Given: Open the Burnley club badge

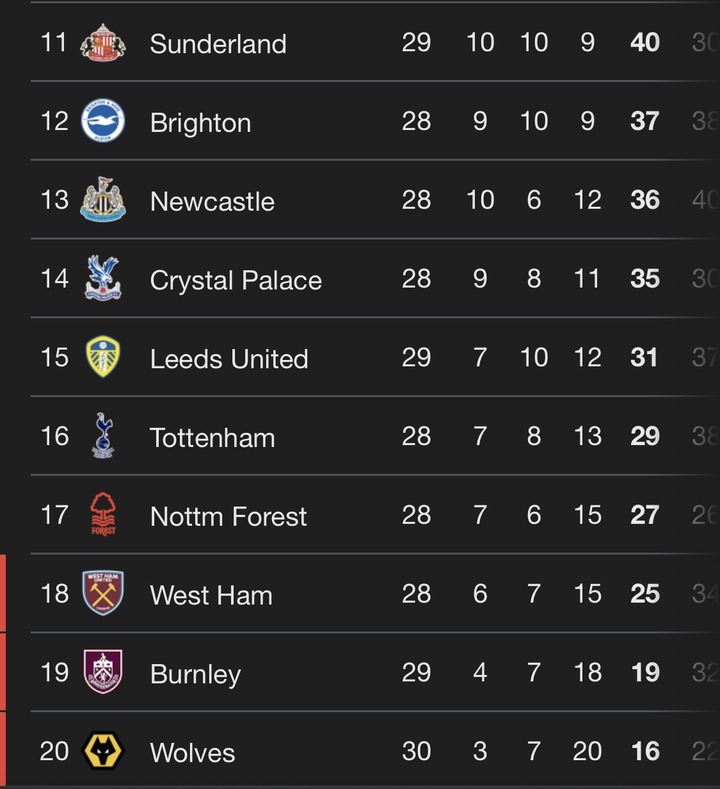Looking at the screenshot, I should pos(103,672).
